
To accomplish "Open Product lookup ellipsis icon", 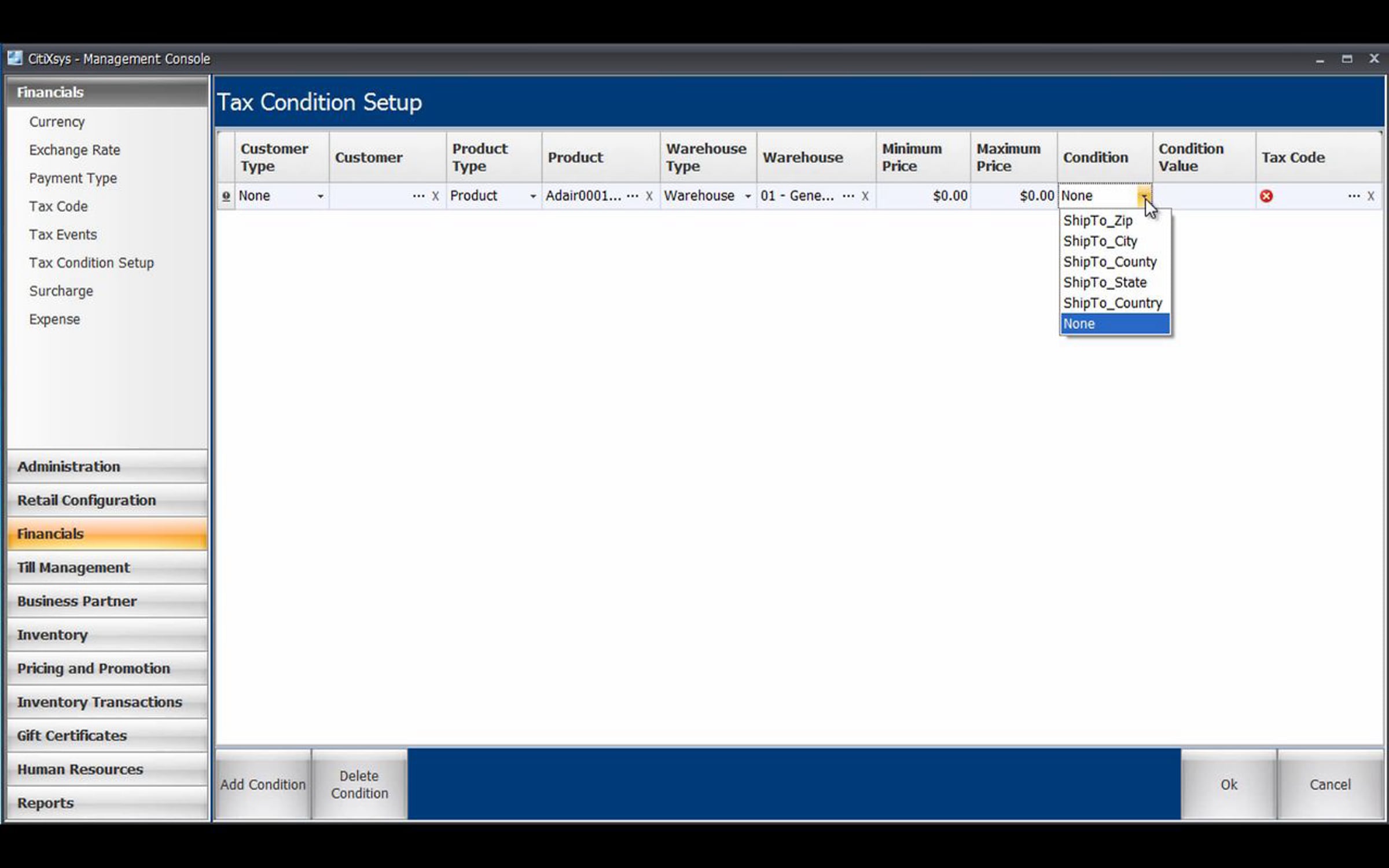I will 633,196.
